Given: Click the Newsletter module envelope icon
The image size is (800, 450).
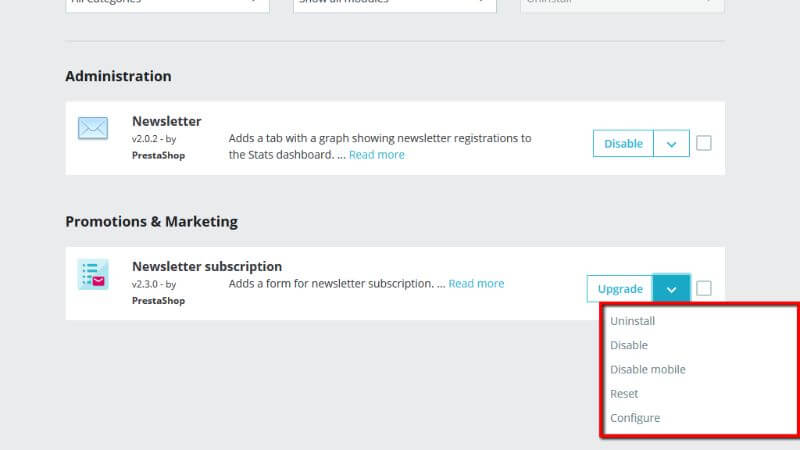Looking at the screenshot, I should click(93, 128).
